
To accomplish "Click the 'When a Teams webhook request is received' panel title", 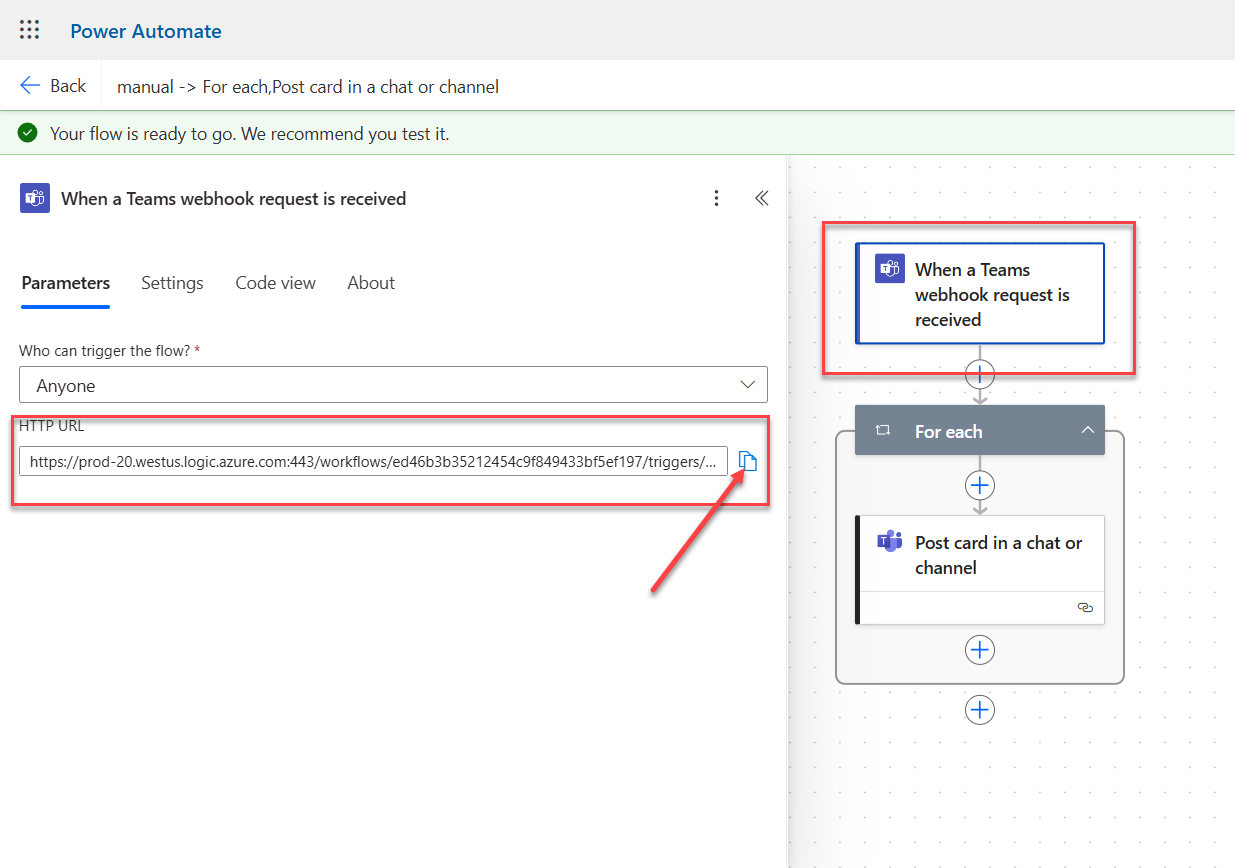I will click(x=234, y=199).
